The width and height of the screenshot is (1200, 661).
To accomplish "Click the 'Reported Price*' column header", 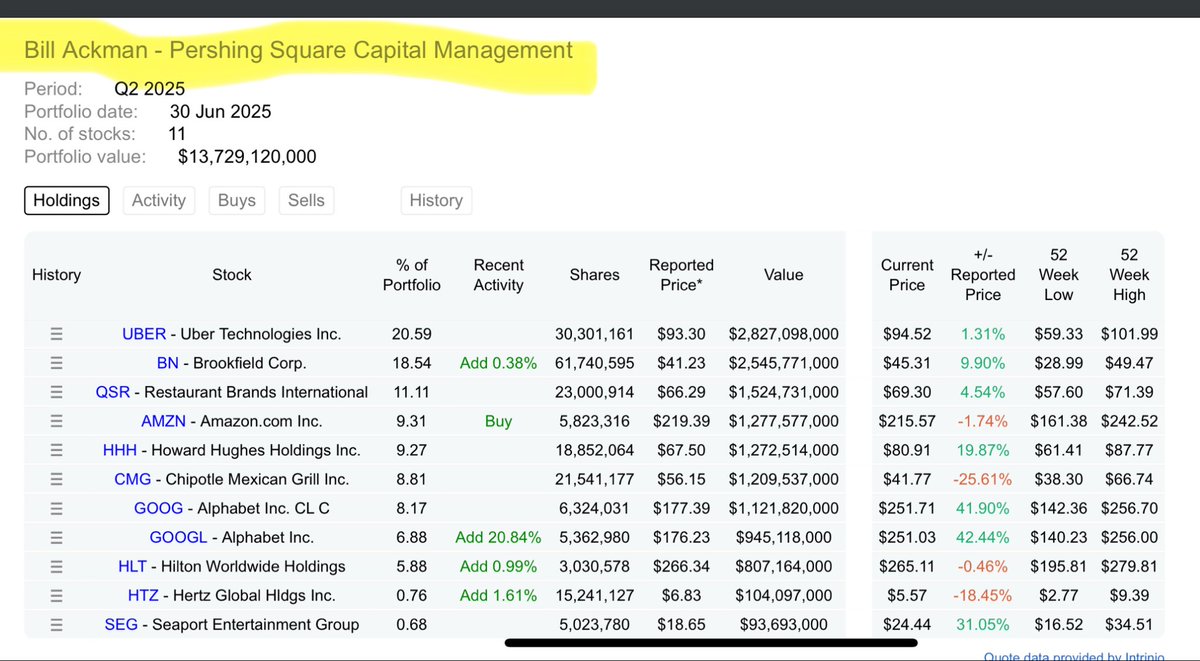I will (681, 275).
